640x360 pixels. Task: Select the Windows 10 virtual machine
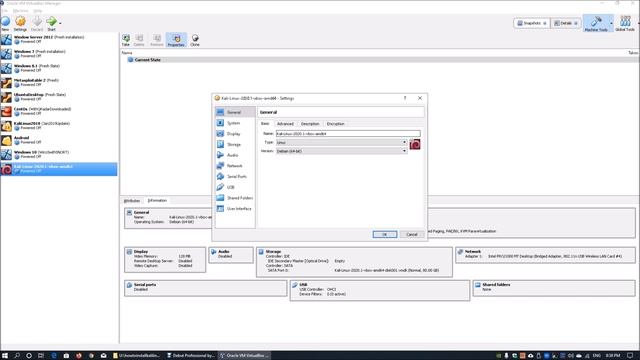tap(59, 154)
